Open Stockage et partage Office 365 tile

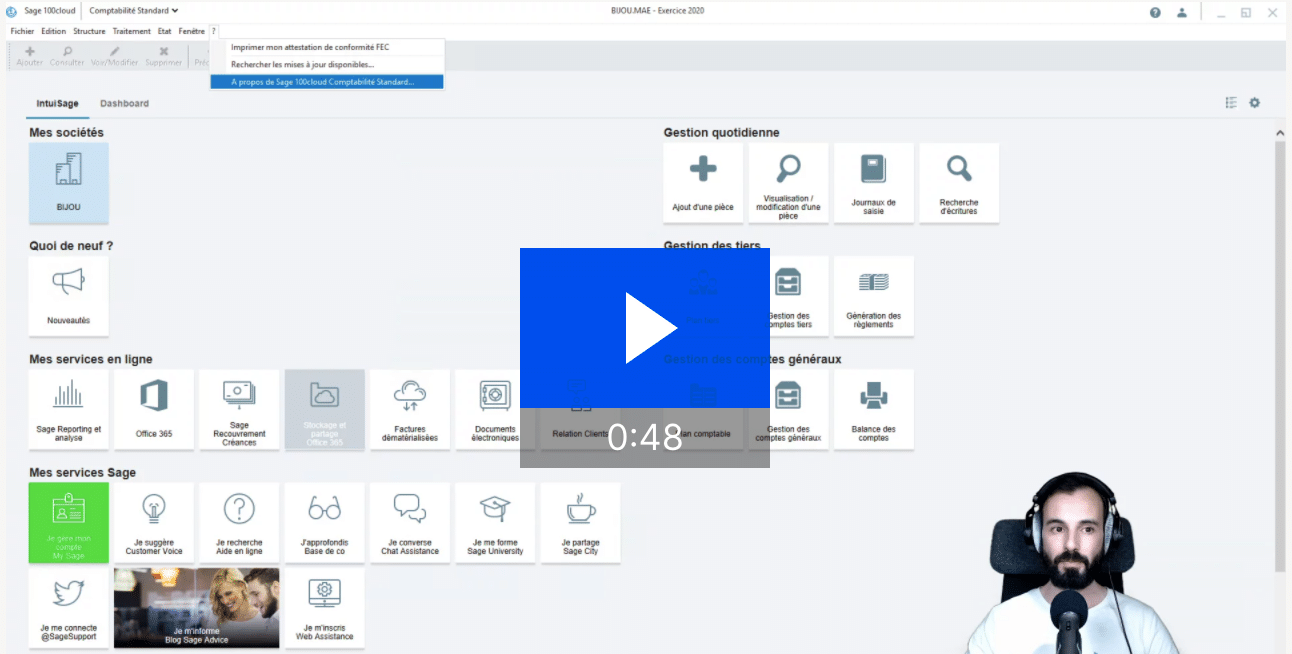325,410
